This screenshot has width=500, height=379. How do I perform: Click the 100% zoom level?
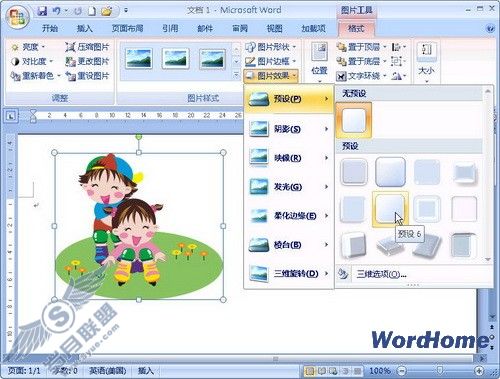379,371
